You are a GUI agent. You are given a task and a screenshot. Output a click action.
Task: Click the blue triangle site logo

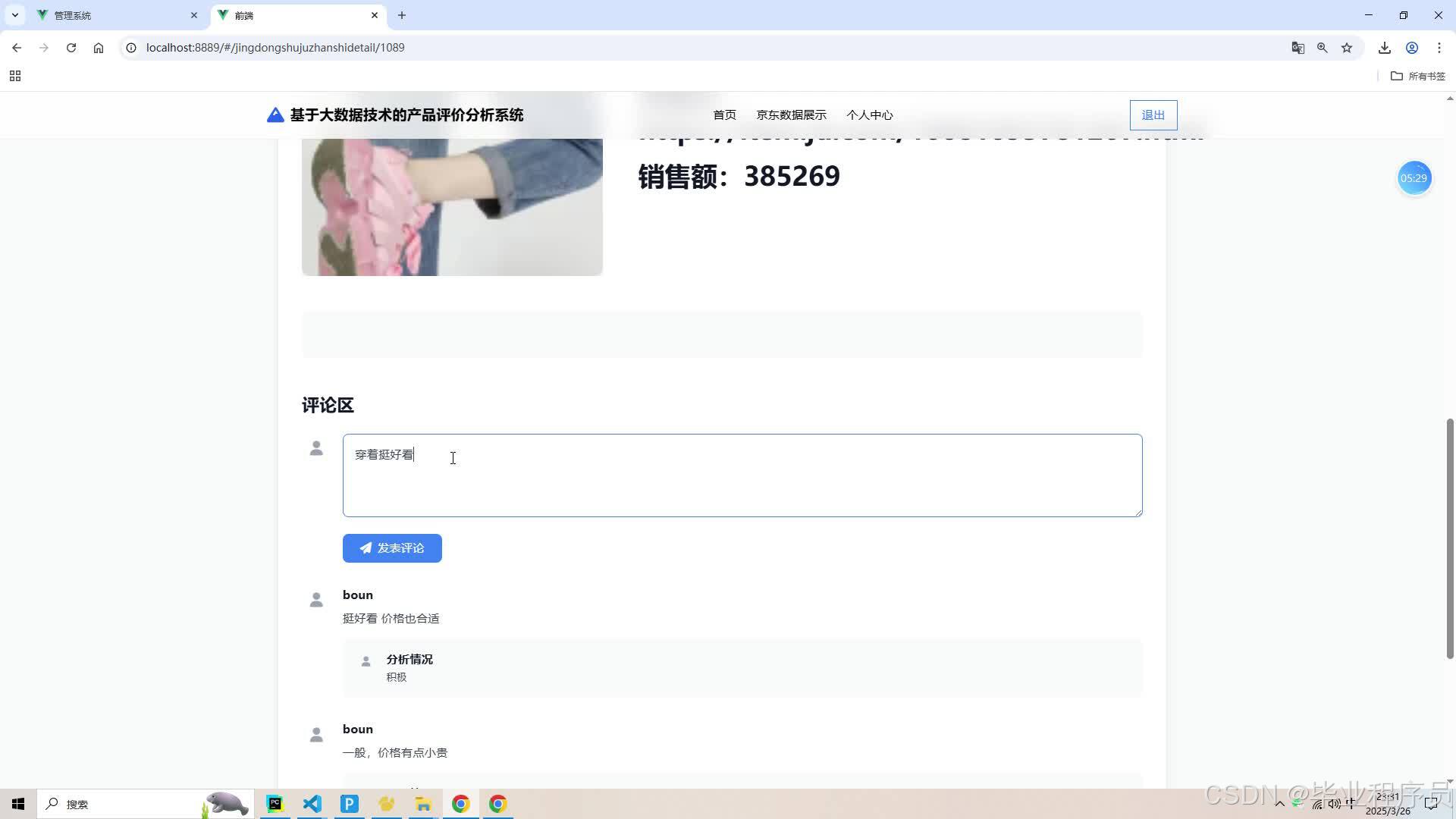coord(275,115)
